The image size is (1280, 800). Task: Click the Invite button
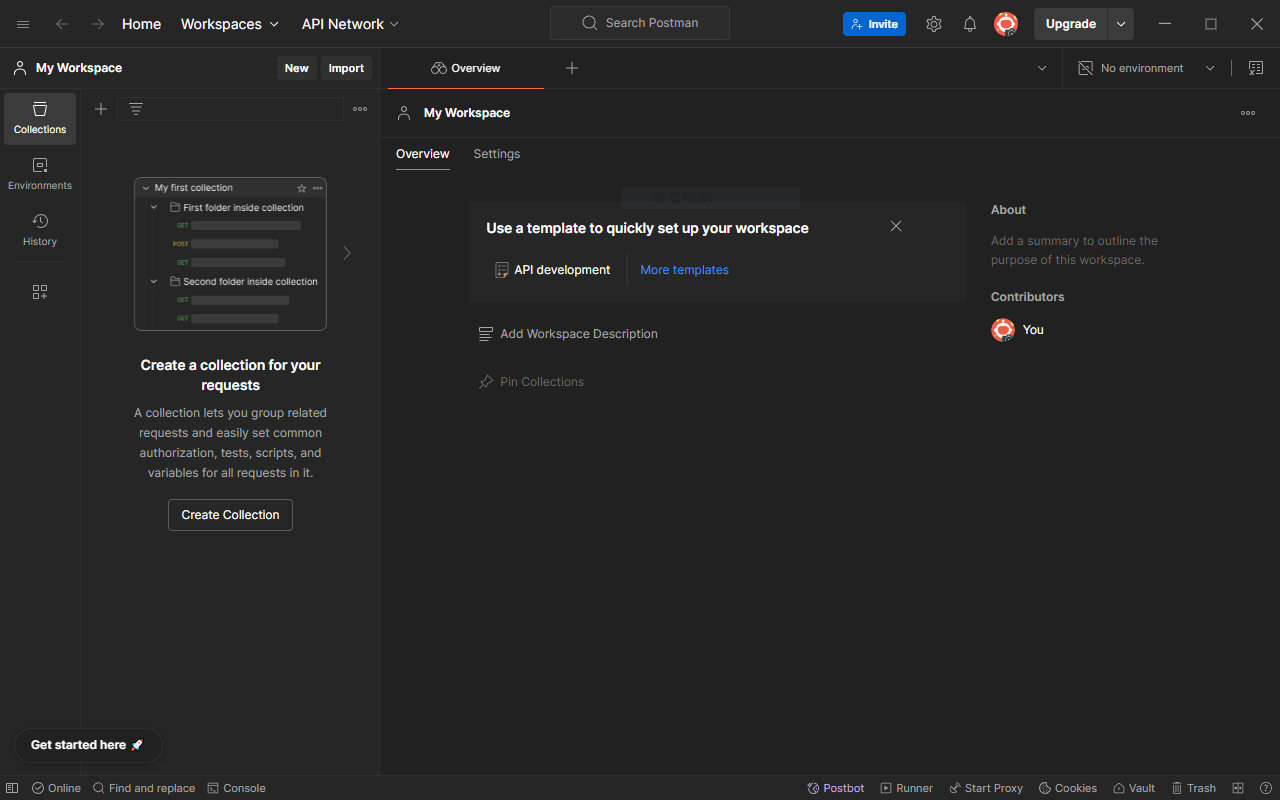point(874,24)
